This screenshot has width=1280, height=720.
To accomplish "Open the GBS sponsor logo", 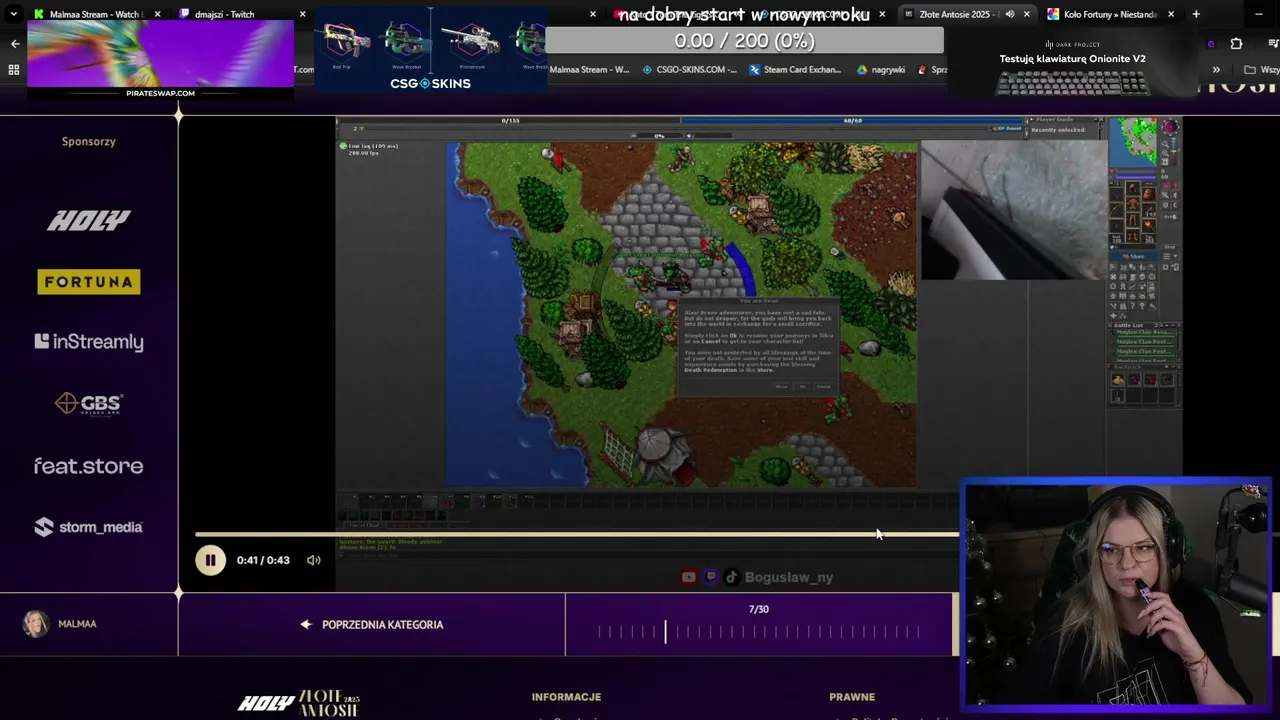I will (89, 403).
